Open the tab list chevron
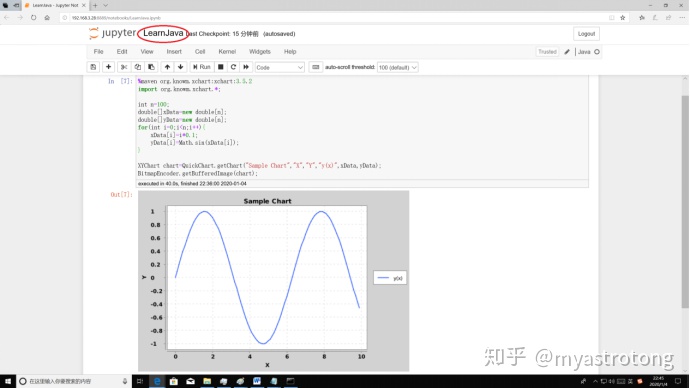This screenshot has height=388, width=690. tap(106, 5)
